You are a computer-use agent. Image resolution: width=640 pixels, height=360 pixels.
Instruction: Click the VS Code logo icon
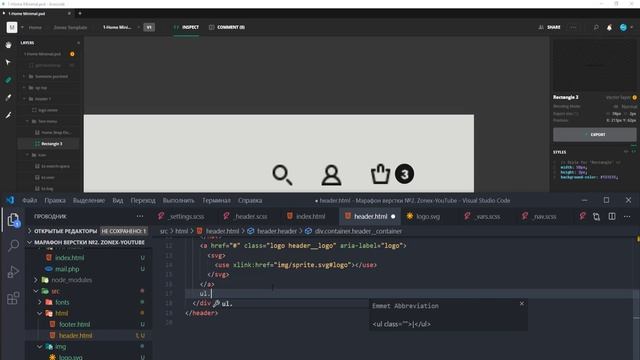point(10,200)
